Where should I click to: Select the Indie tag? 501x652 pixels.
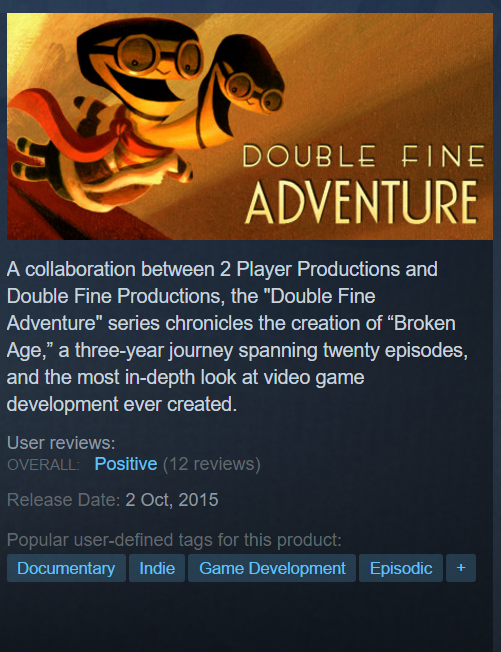coord(157,568)
